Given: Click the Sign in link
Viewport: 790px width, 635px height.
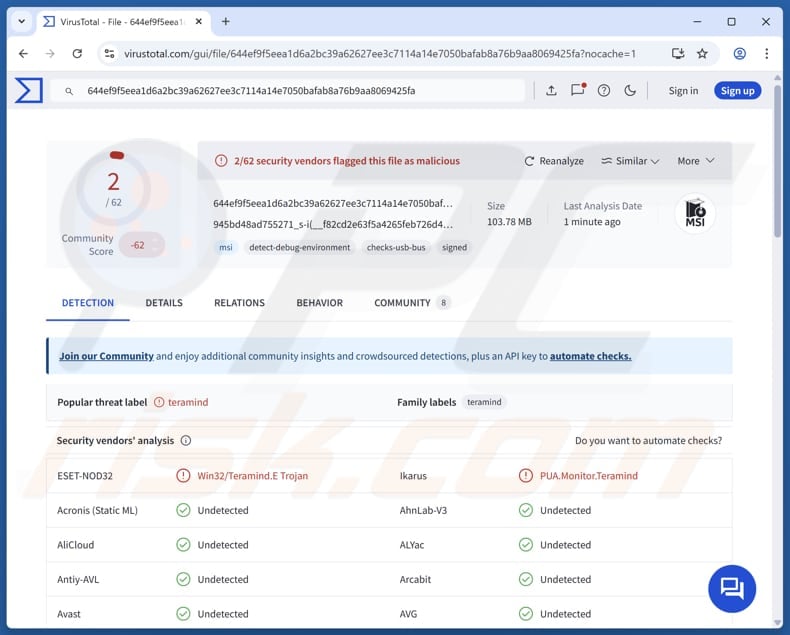Looking at the screenshot, I should pyautogui.click(x=683, y=91).
